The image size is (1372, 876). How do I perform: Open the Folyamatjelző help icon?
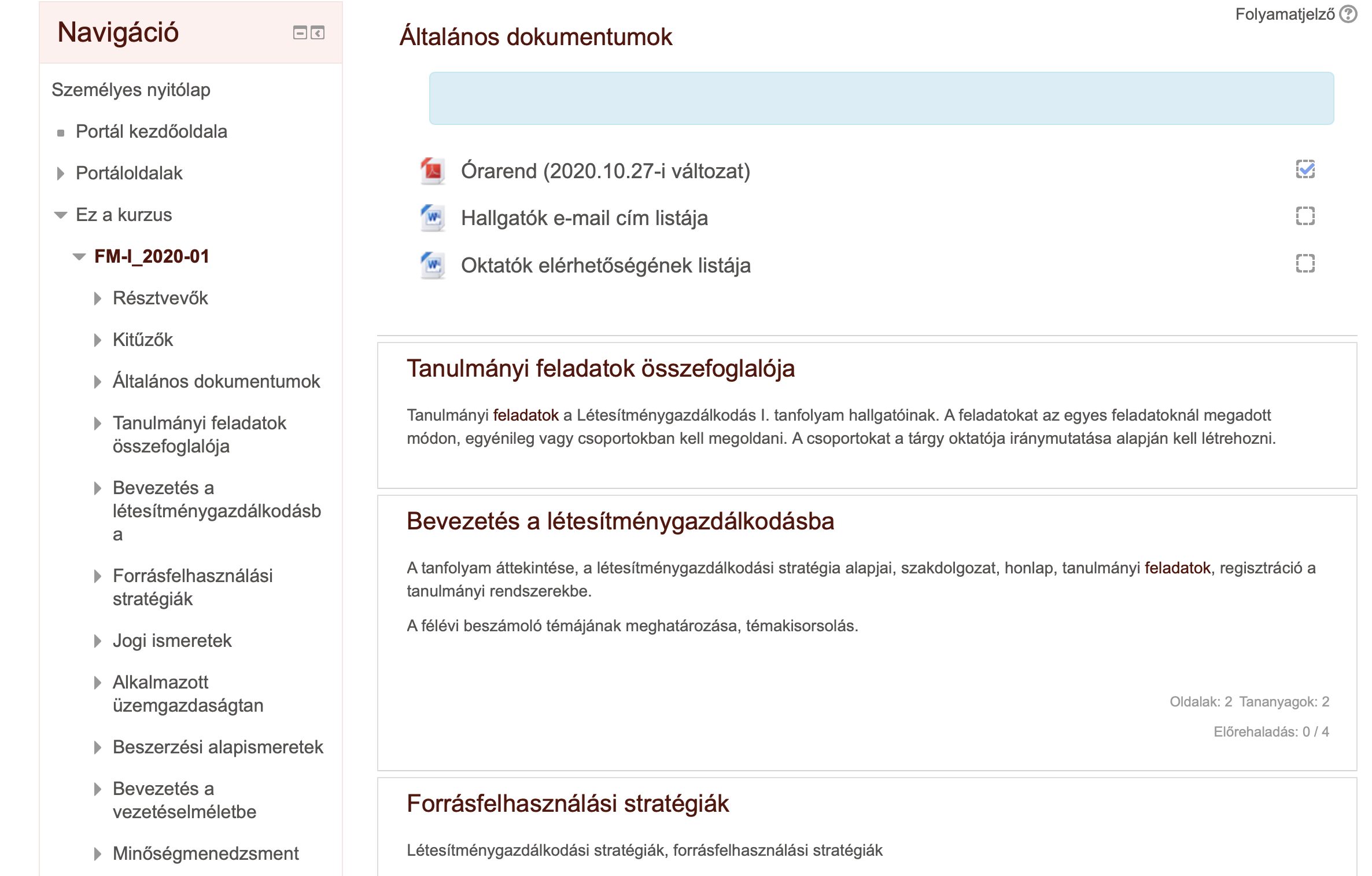coord(1348,14)
